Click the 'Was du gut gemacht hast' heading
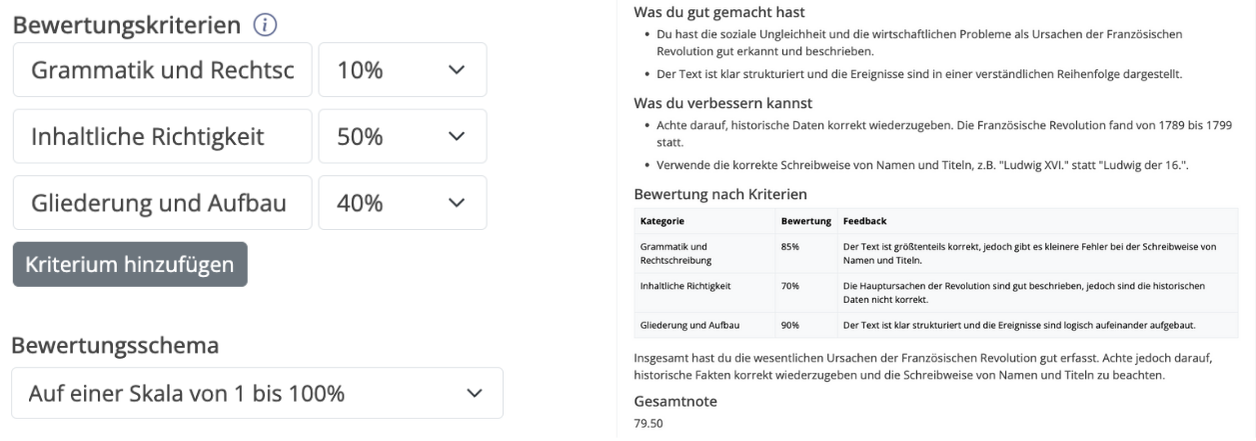This screenshot has height=441, width=1256. coord(720,13)
